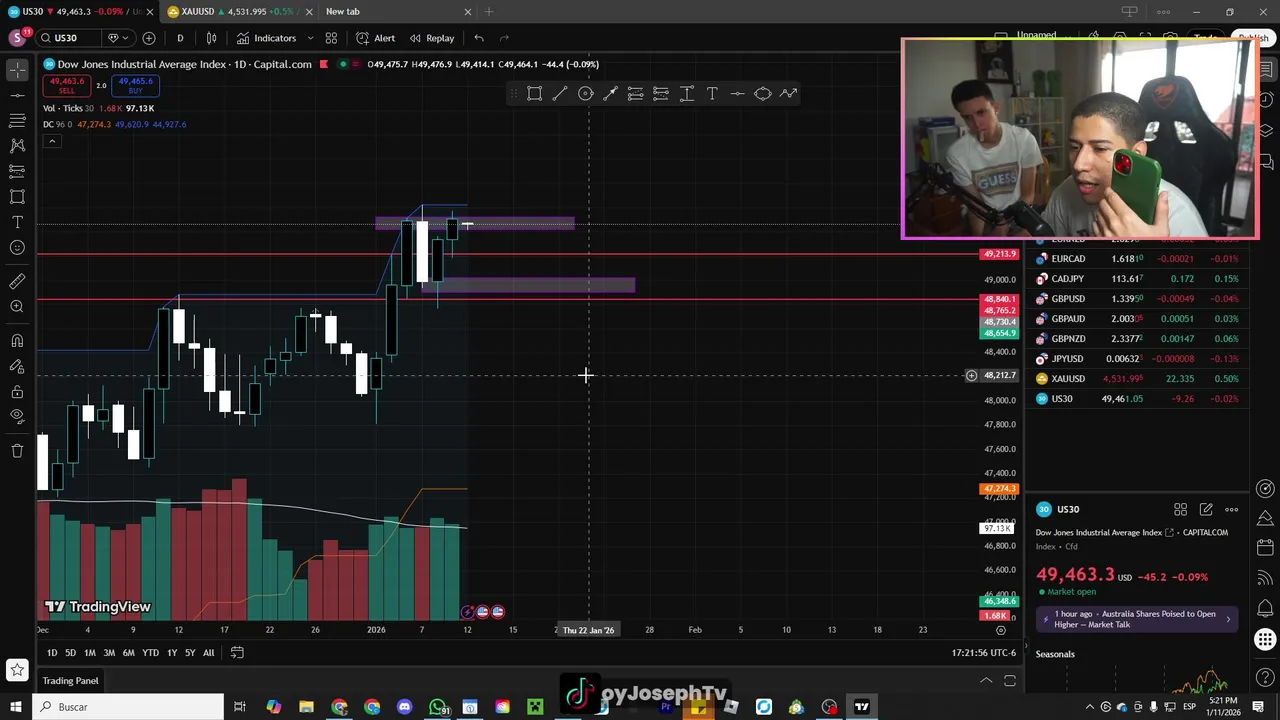Select the crosshair cursor tool in left sidebar
This screenshot has width=1280, height=720.
(17, 69)
